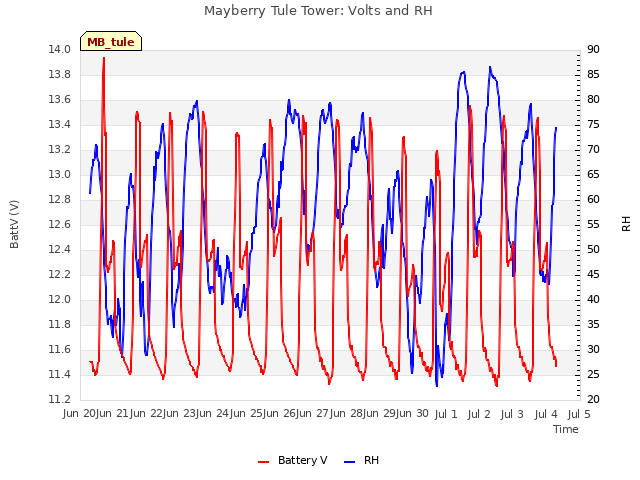Screen dimensions: 640x480
Task: Click the 12.6 left axis tick label
Action: coord(59,224)
